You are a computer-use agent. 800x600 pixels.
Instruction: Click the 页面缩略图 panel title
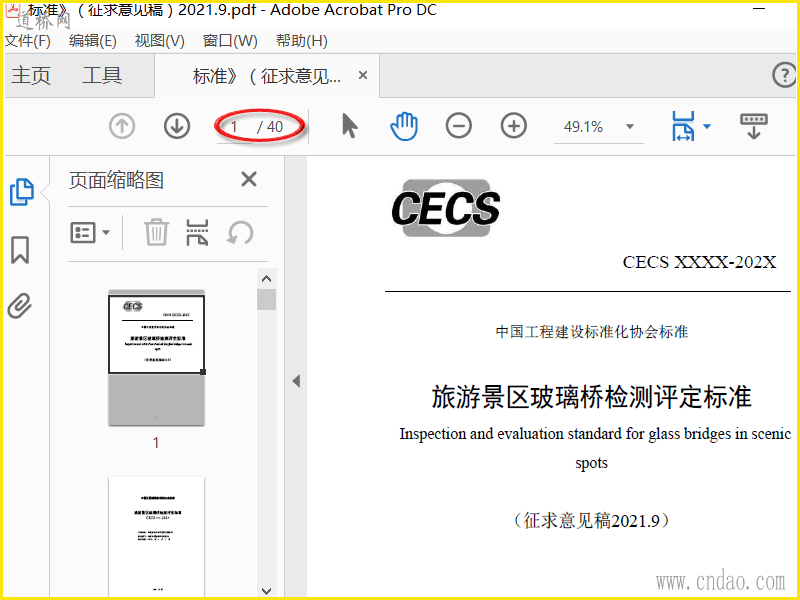116,180
